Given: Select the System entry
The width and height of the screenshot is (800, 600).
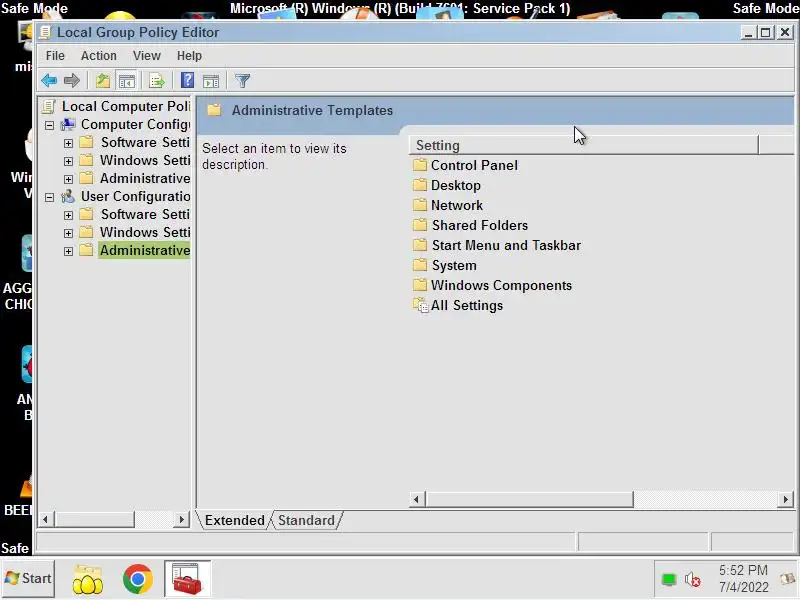Looking at the screenshot, I should point(454,265).
